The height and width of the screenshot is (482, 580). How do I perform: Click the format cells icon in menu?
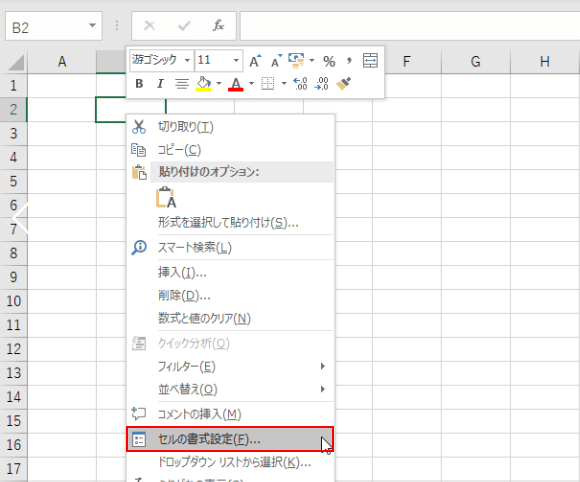tap(139, 439)
